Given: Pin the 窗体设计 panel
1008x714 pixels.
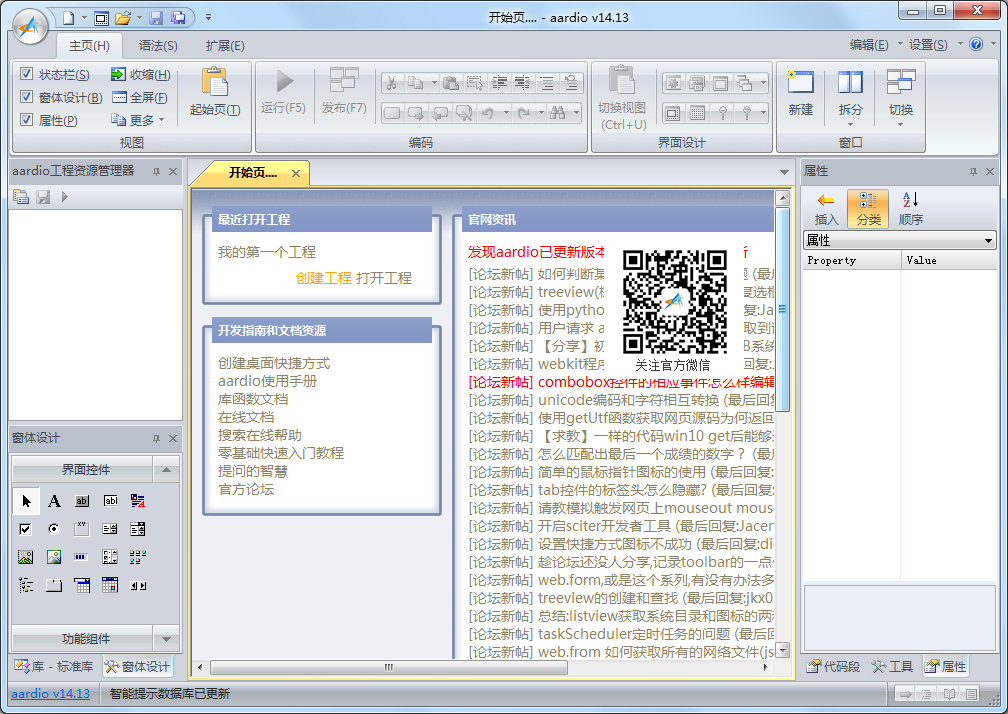Looking at the screenshot, I should coord(156,438).
